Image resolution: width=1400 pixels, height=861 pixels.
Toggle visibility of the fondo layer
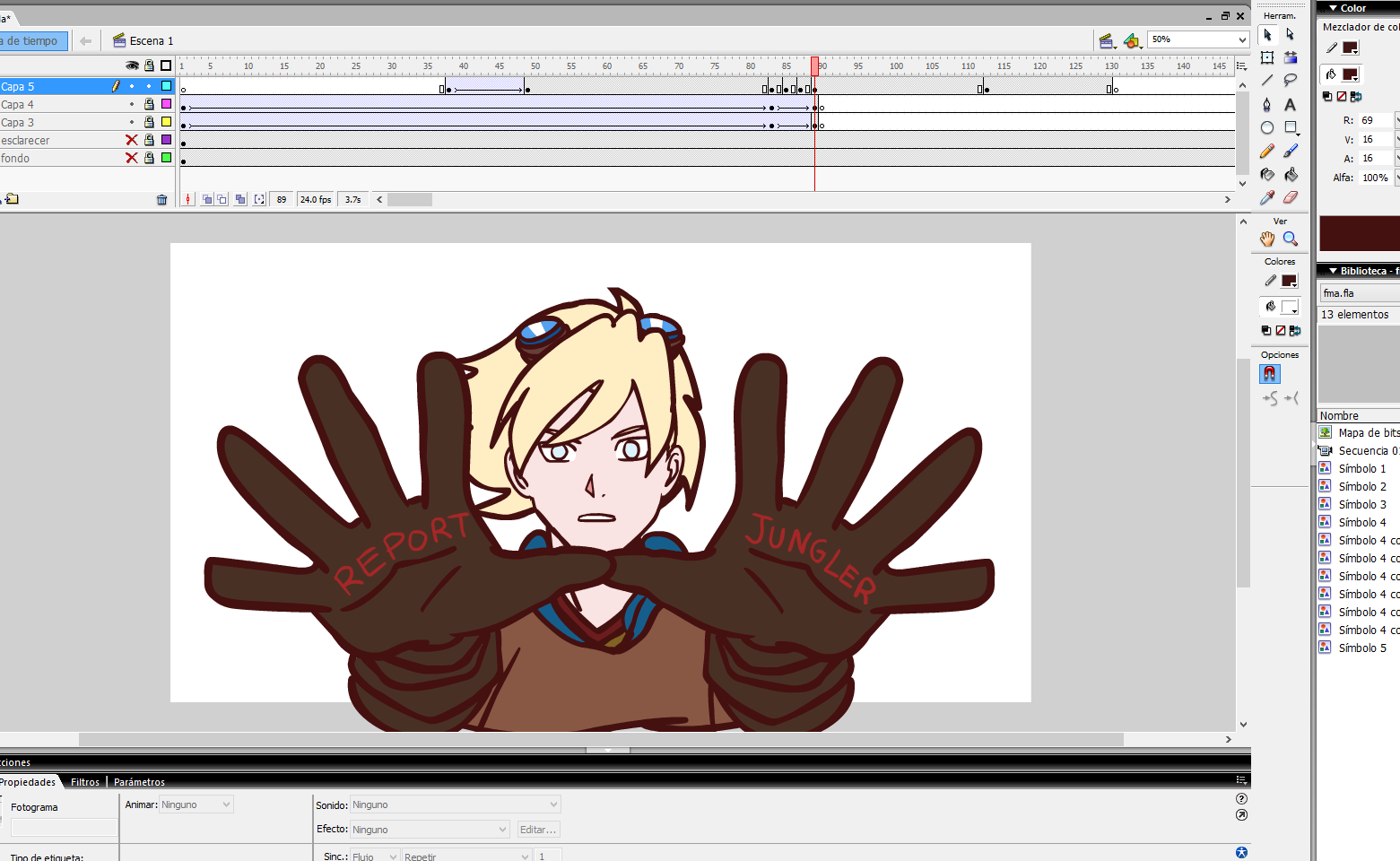click(132, 158)
